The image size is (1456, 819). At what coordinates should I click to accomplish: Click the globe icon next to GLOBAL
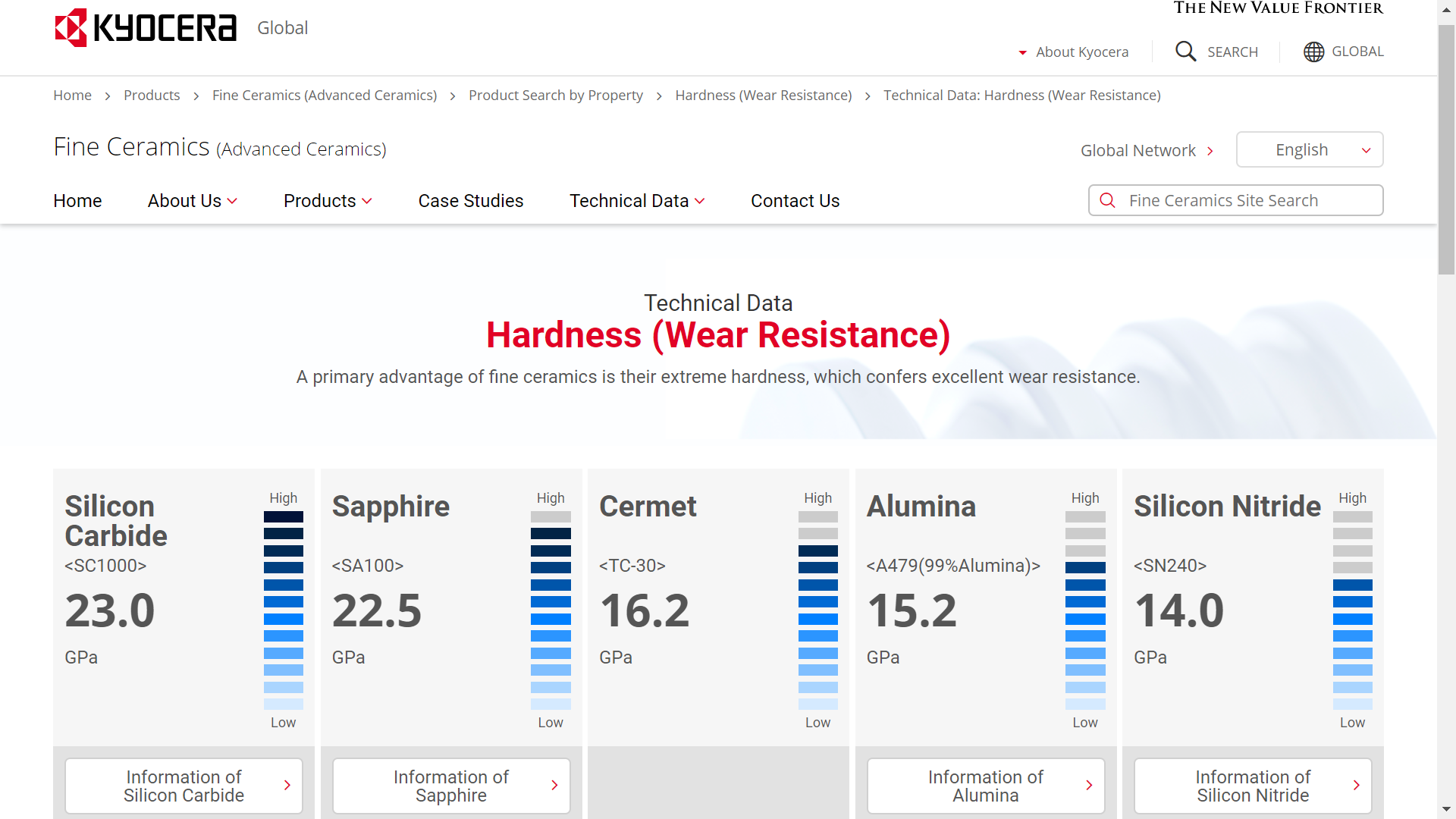point(1313,52)
